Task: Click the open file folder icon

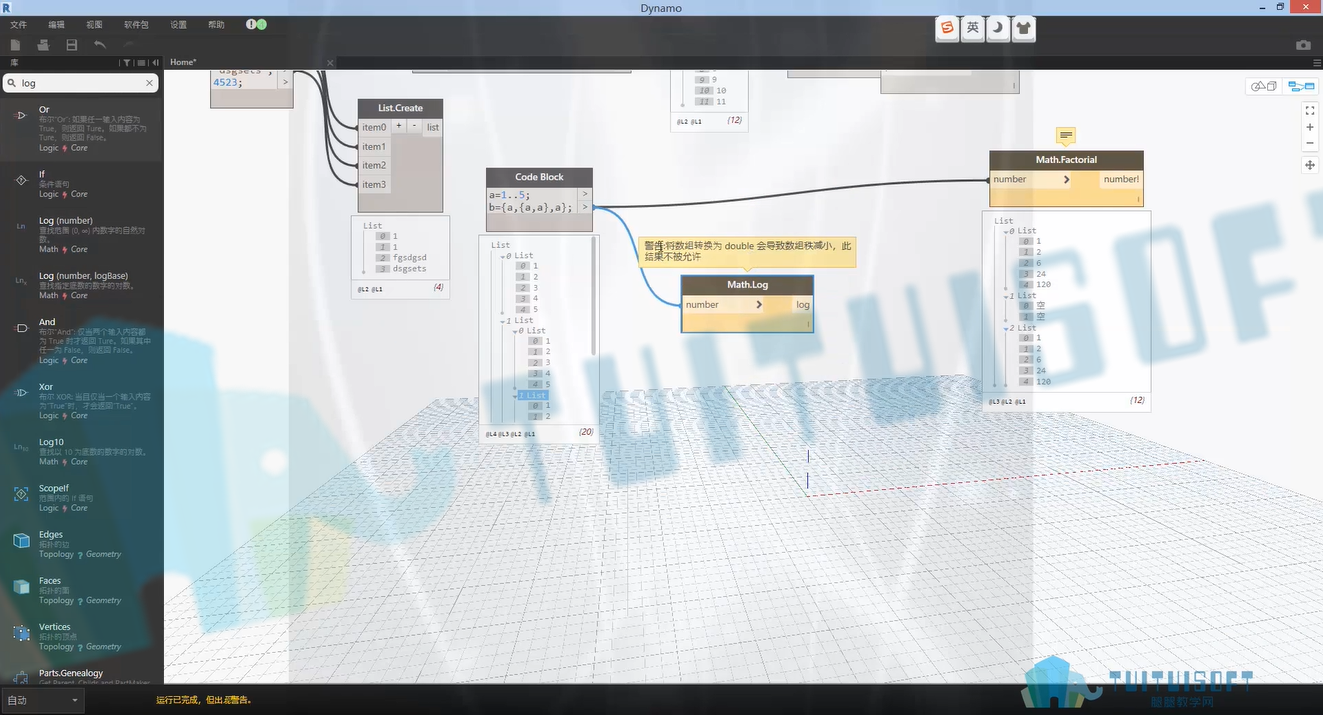Action: [x=43, y=44]
